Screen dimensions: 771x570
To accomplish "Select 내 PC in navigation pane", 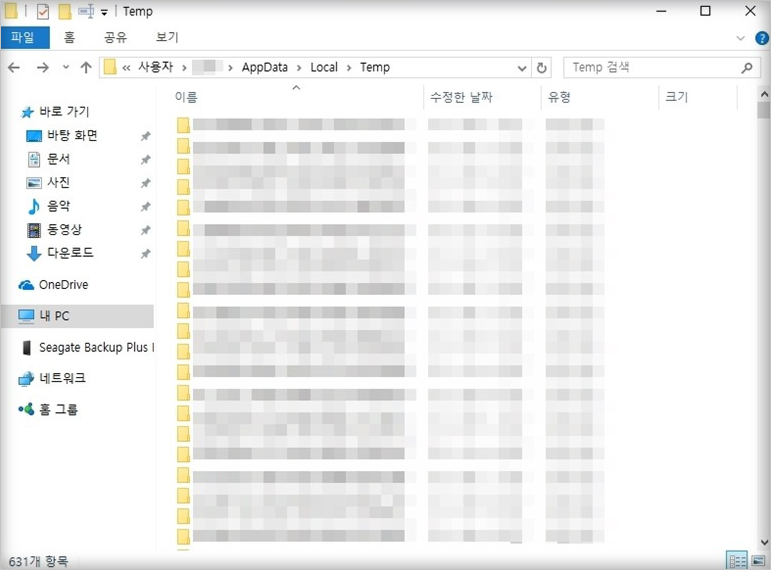I will [78, 316].
